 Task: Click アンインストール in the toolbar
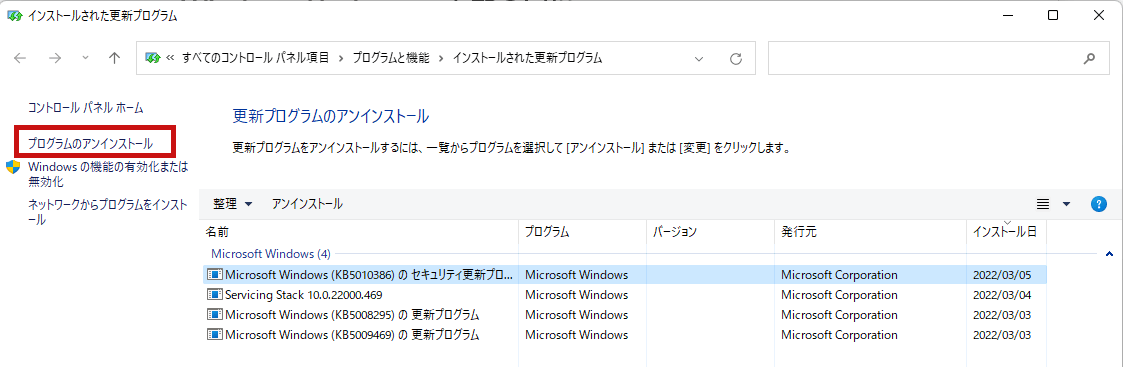(307, 204)
